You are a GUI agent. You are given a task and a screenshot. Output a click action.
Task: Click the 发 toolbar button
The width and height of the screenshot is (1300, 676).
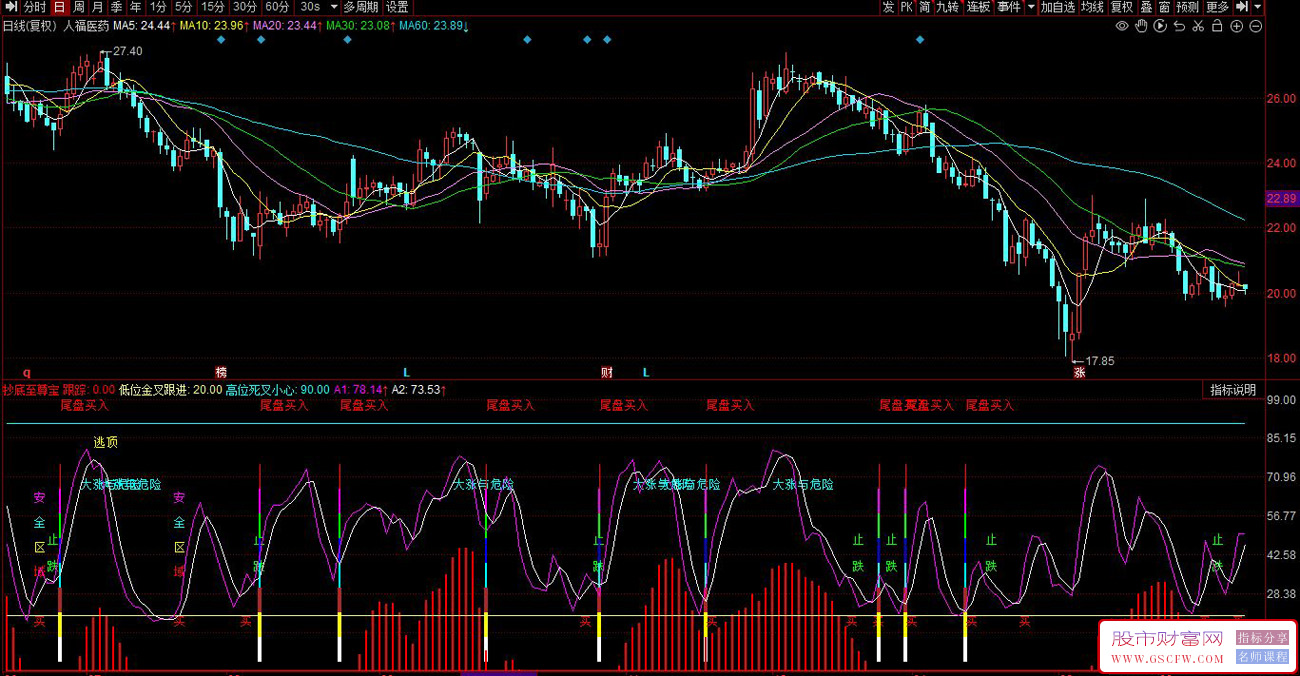click(888, 7)
